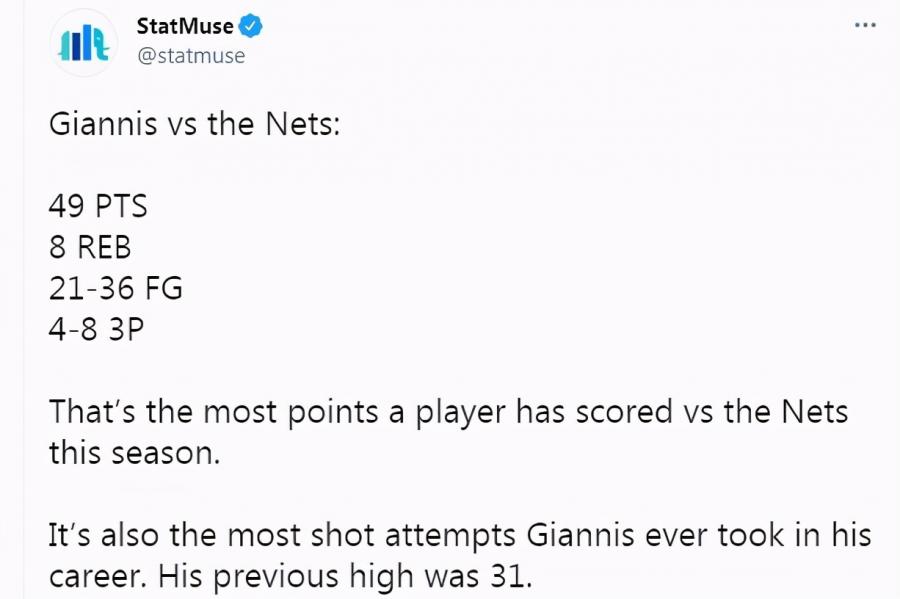900x599 pixels.
Task: Visit the StatMuse display name link
Action: coord(185,26)
